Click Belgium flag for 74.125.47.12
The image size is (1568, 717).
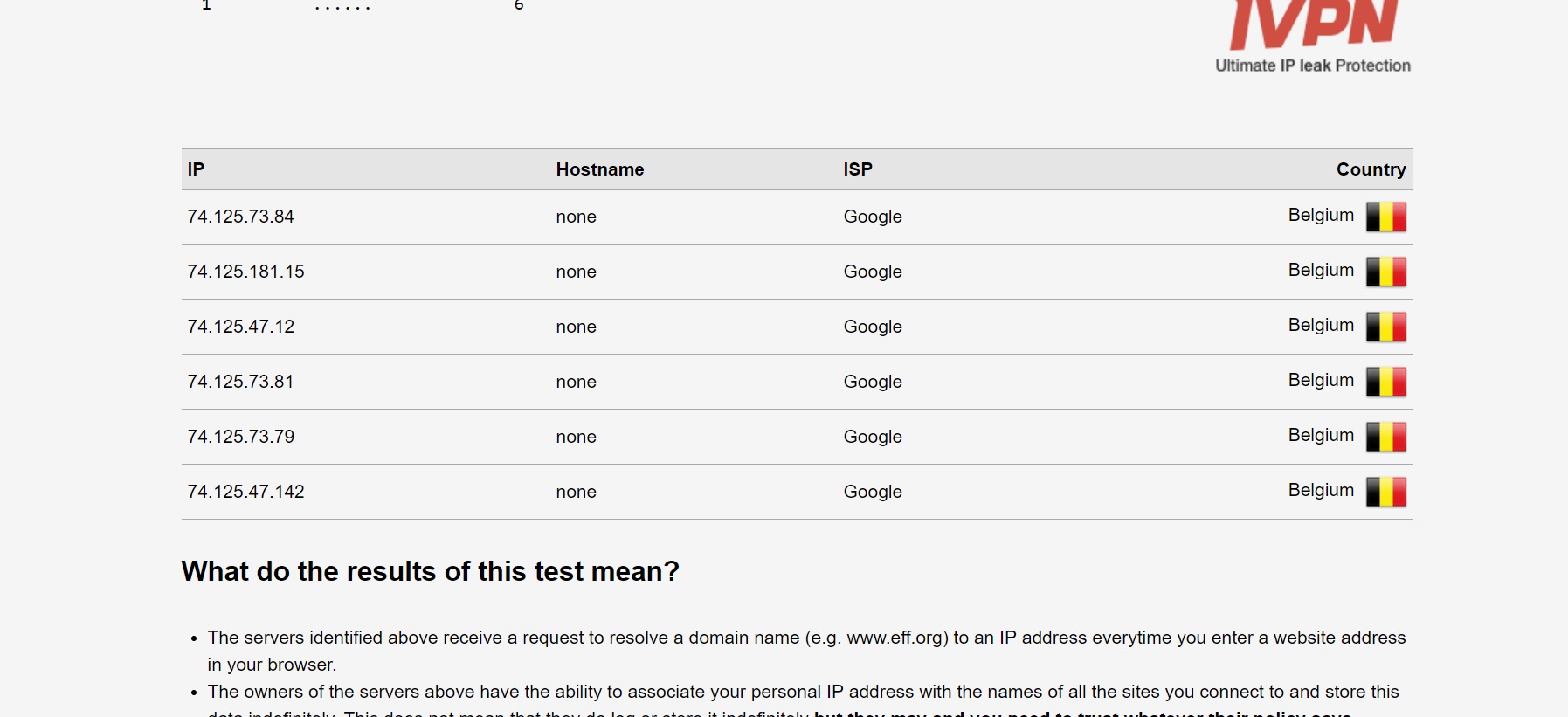pos(1386,327)
